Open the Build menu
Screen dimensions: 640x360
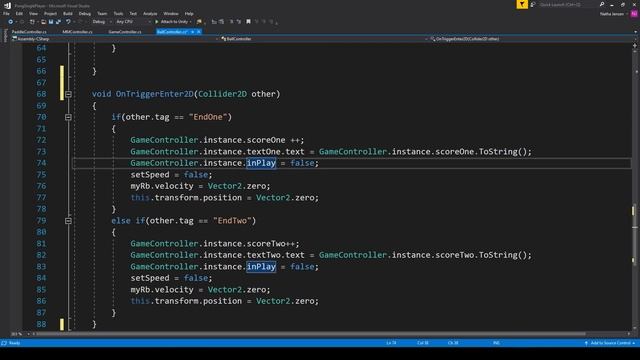[68, 13]
